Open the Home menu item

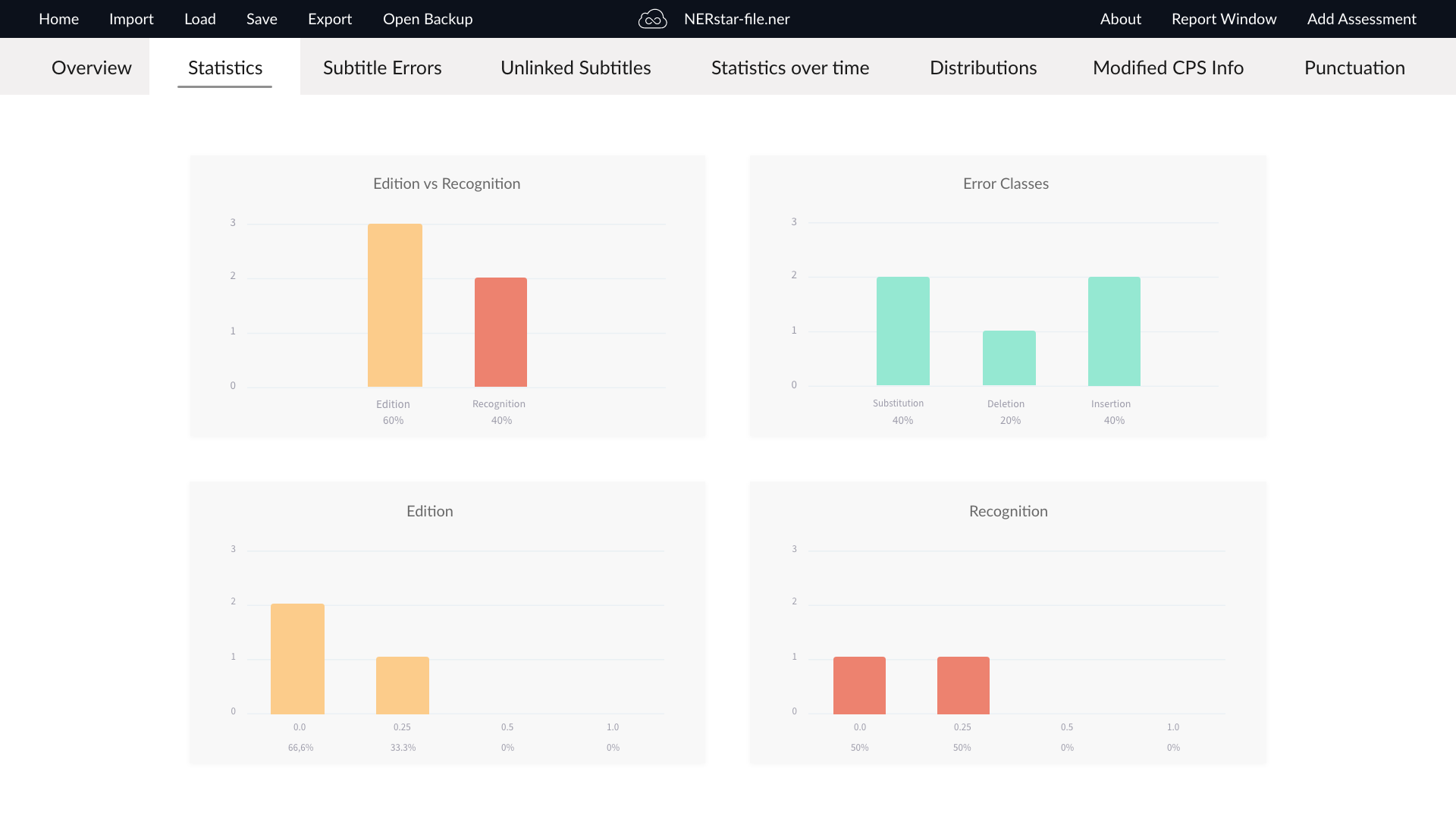(x=58, y=19)
